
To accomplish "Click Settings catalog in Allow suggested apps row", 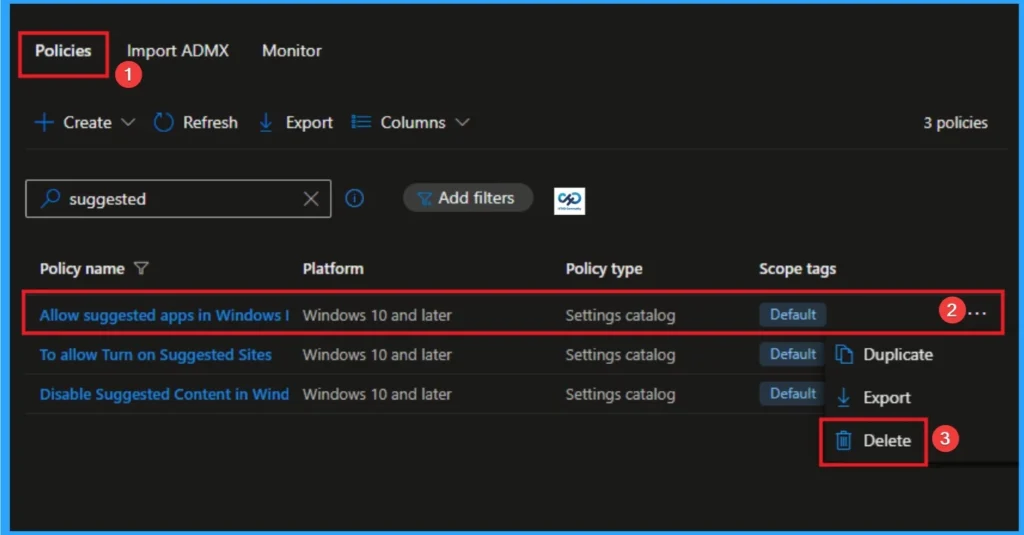I will [620, 316].
